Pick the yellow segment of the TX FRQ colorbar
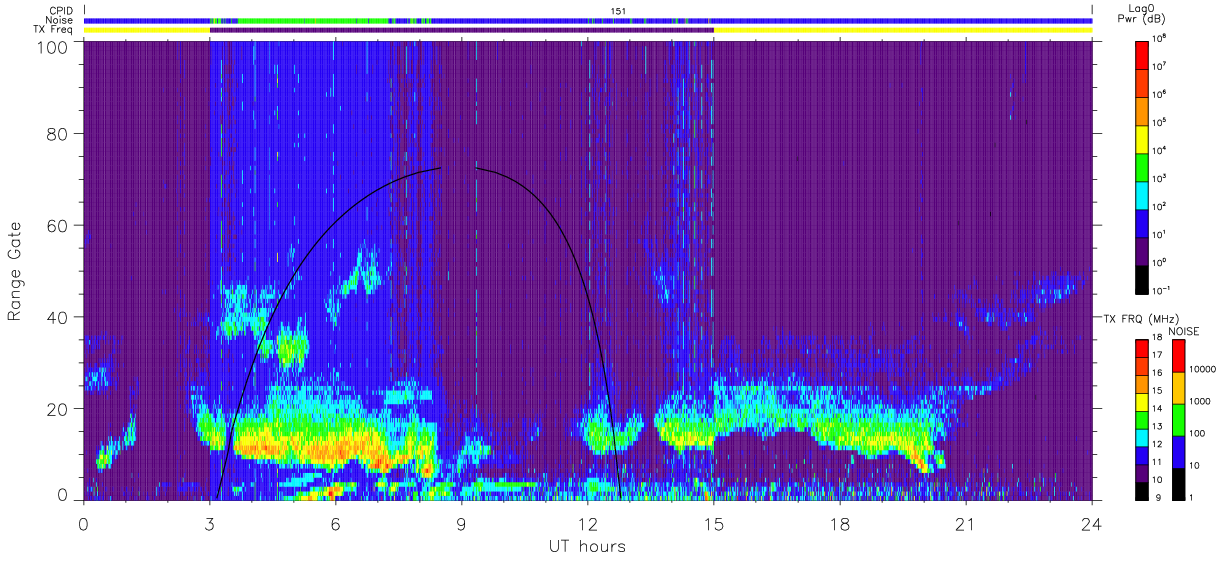Image resolution: width=1228 pixels, height=567 pixels. tap(1142, 402)
